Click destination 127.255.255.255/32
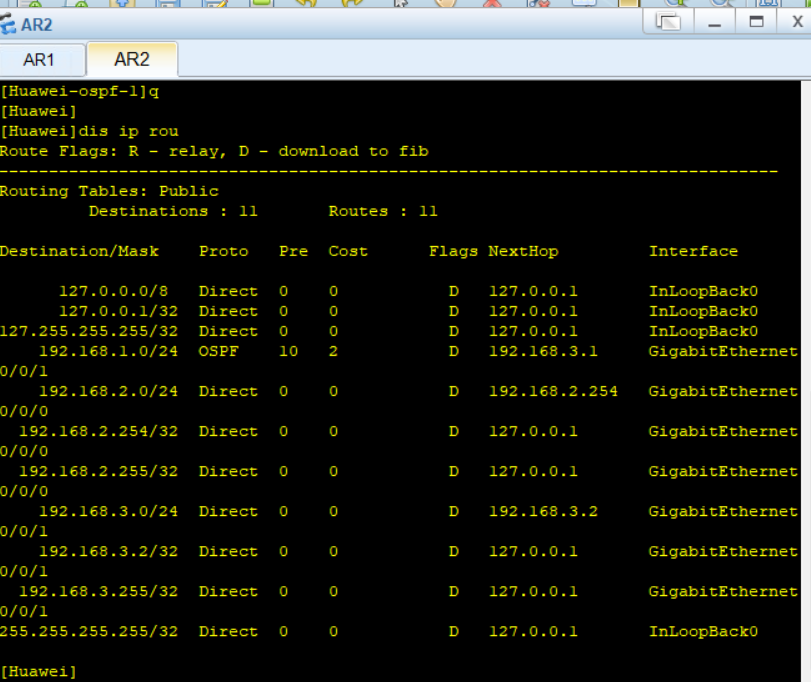The image size is (811, 682). click(89, 331)
